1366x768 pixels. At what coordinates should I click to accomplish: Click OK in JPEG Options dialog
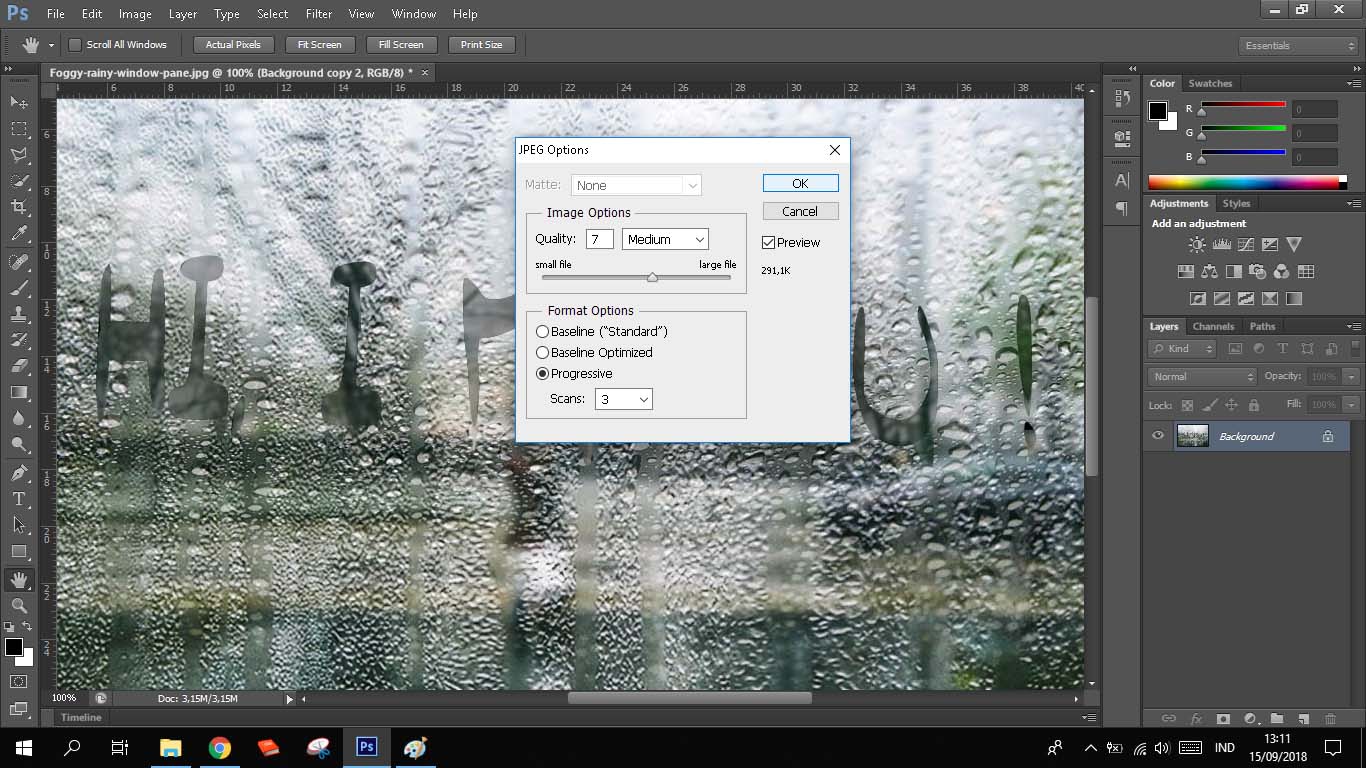point(800,183)
